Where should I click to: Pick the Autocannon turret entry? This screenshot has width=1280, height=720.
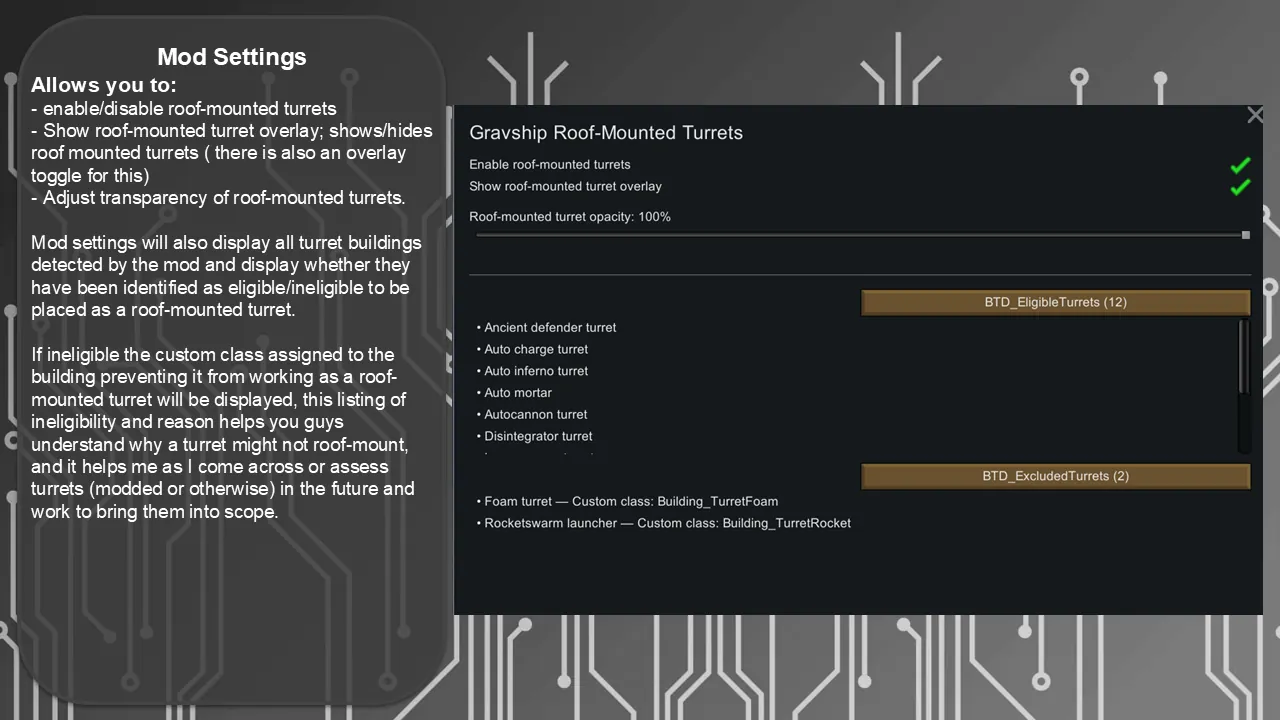(x=536, y=415)
